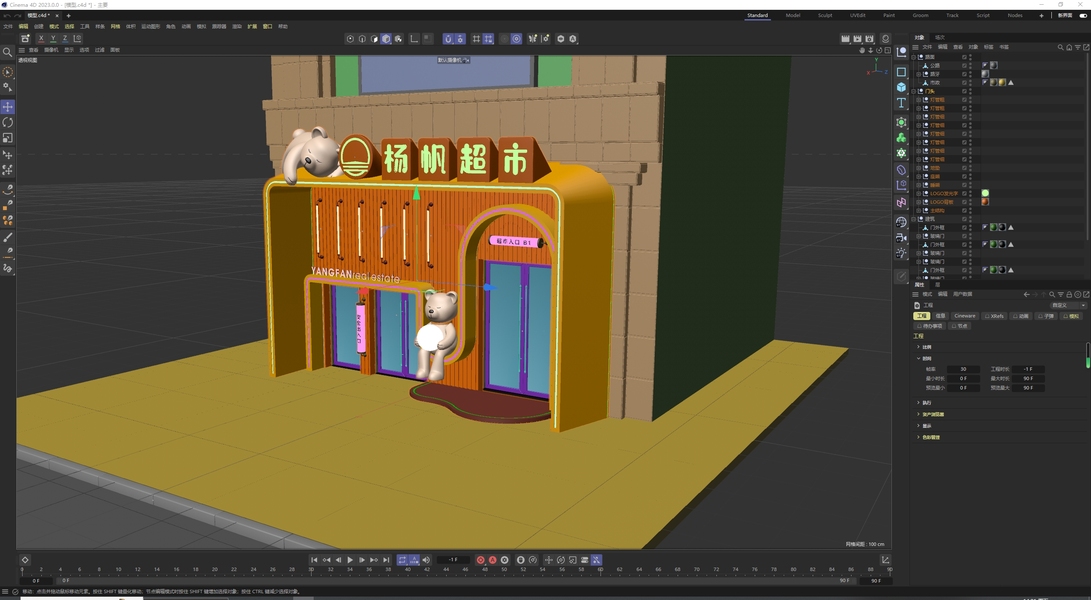This screenshot has width=1091, height=600.
Task: Add new document tab with plus
Action: pos(68,15)
